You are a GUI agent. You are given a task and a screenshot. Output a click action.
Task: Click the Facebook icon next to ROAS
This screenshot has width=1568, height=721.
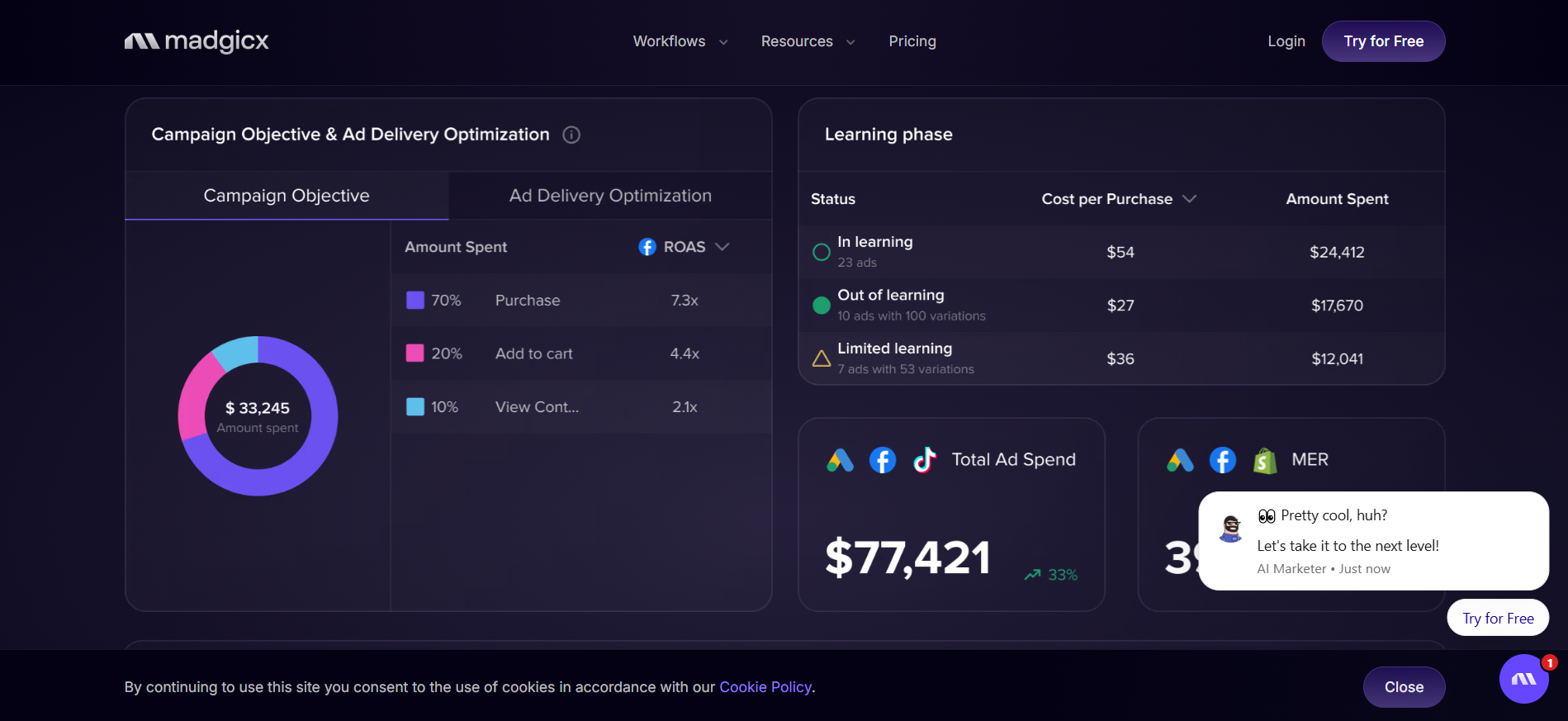[x=647, y=247]
